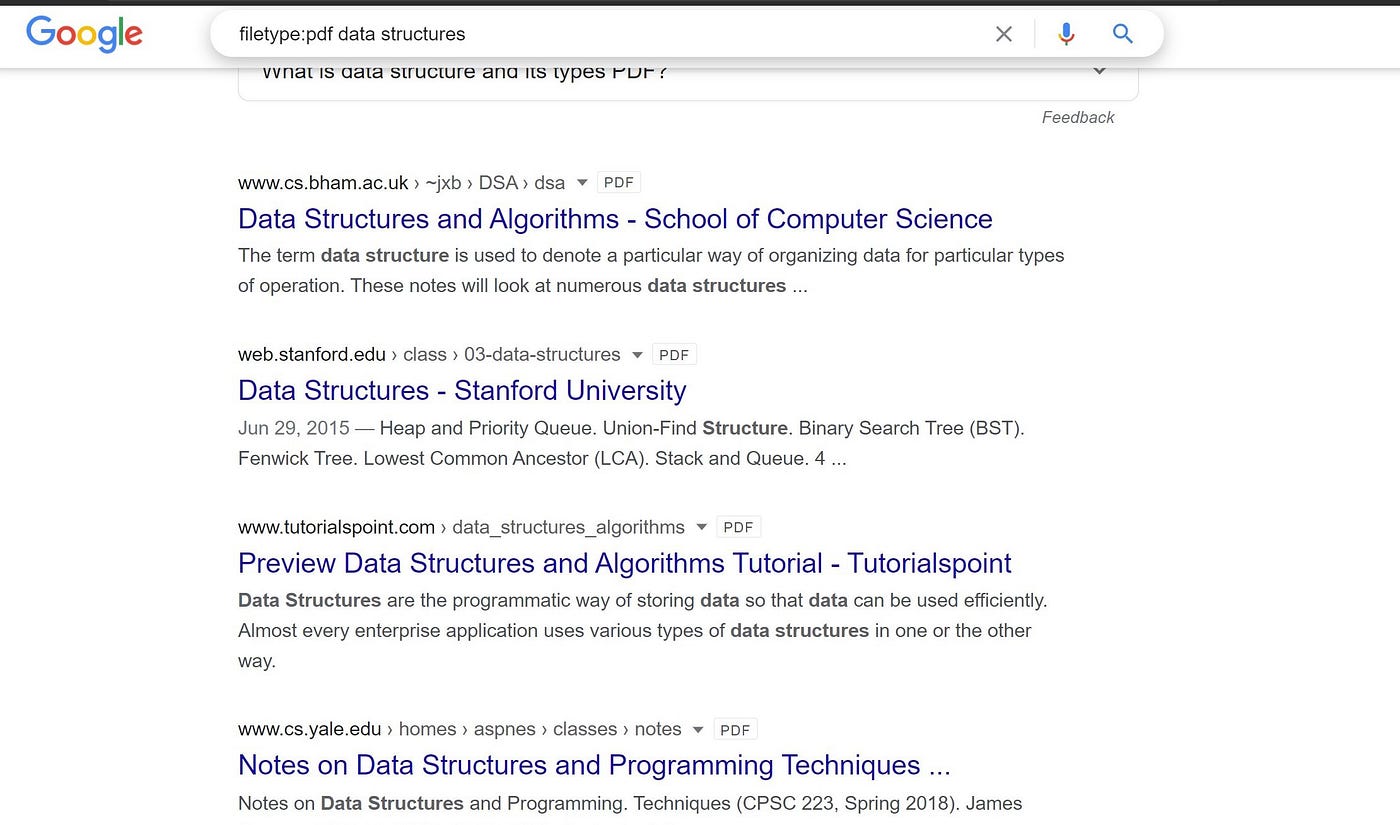This screenshot has height=825, width=1400.
Task: Click the www.tutorialspoint.com › data_structures_algorithms URL
Action: [461, 527]
